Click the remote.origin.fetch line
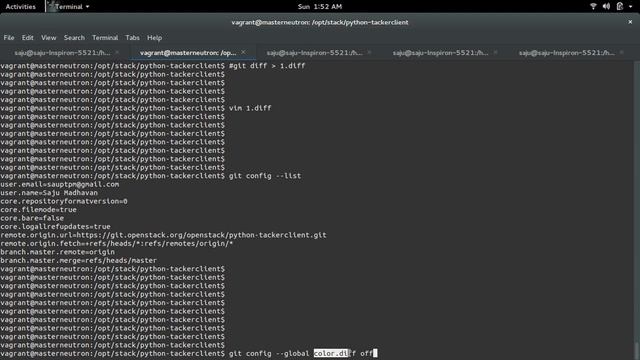This screenshot has height=360, width=640. pos(117,244)
